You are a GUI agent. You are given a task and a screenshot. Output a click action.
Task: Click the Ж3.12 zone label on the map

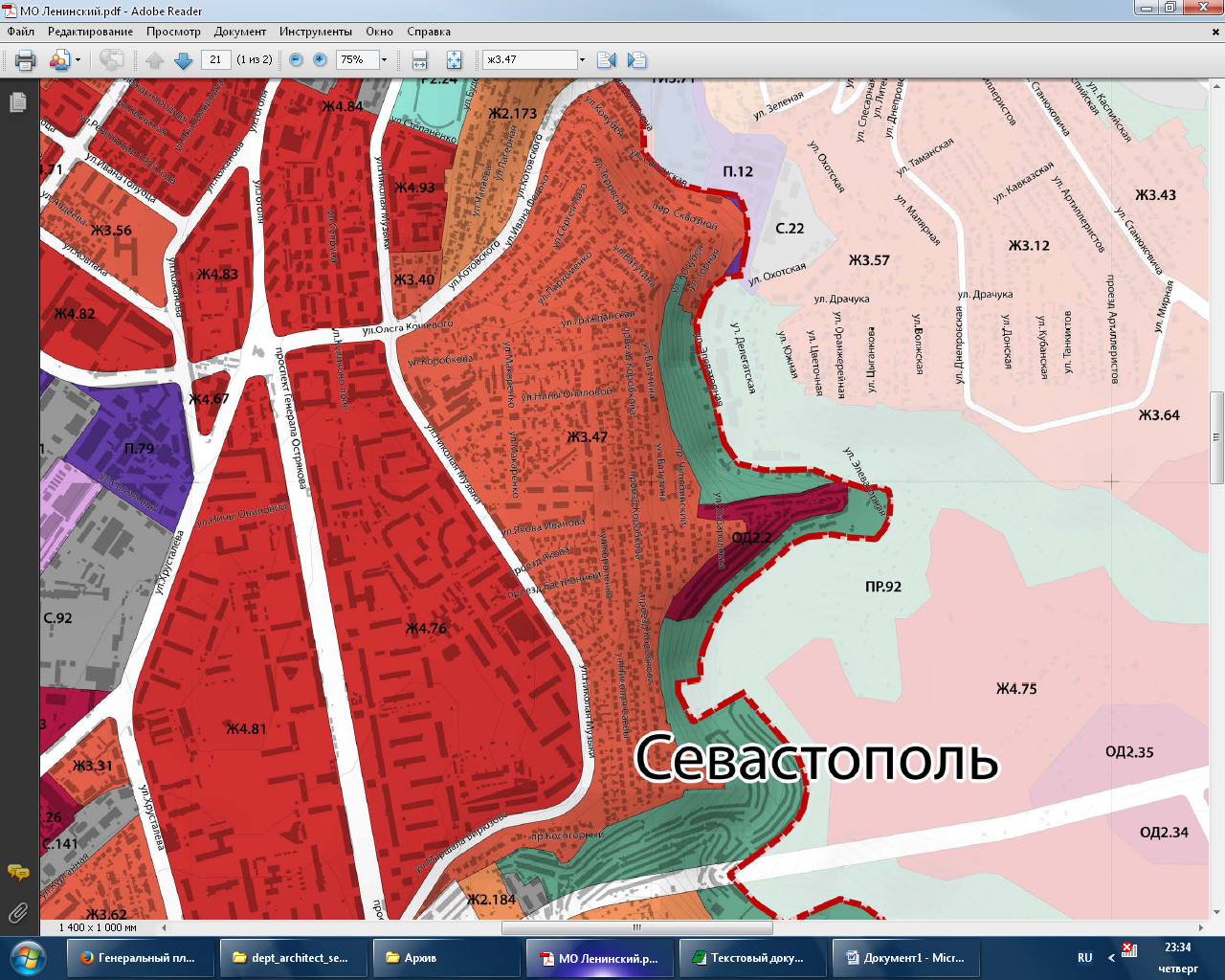click(1029, 246)
